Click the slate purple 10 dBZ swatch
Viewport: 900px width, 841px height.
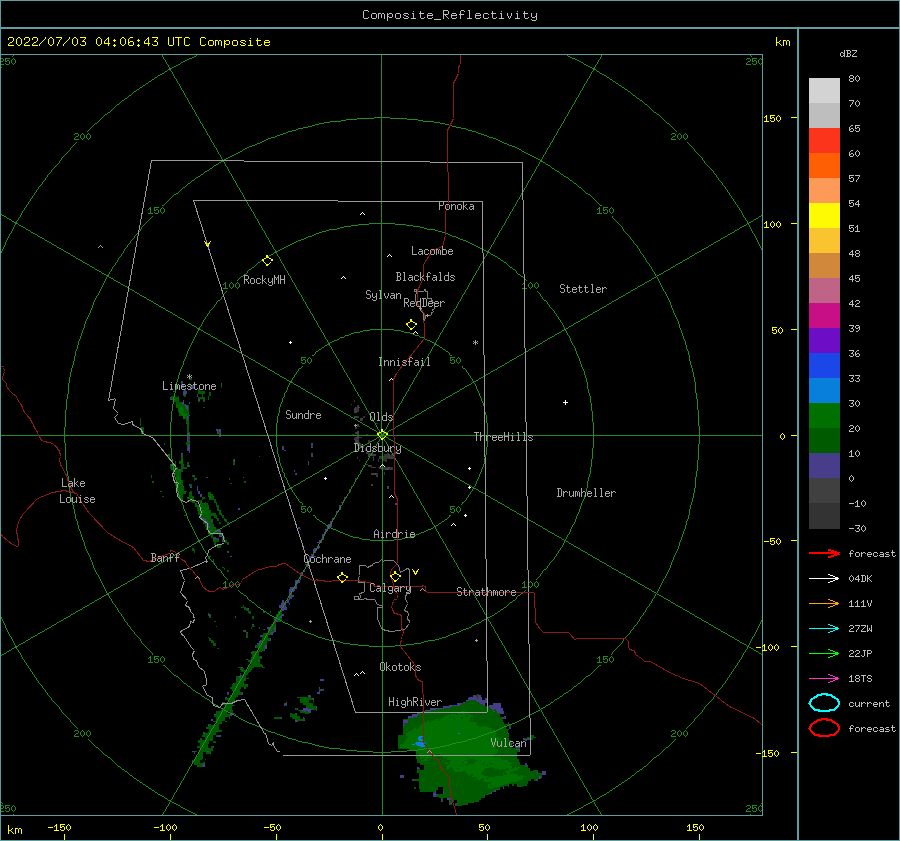(x=824, y=466)
